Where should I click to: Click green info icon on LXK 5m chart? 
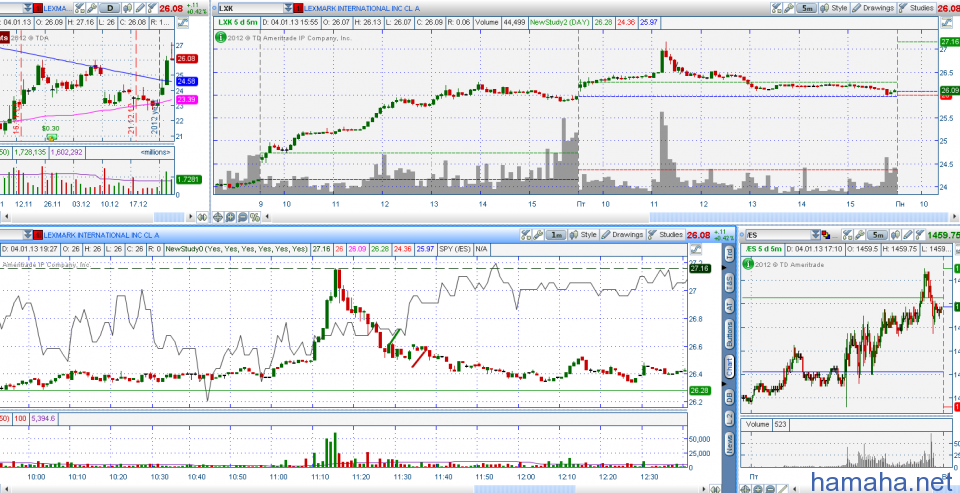(221, 37)
